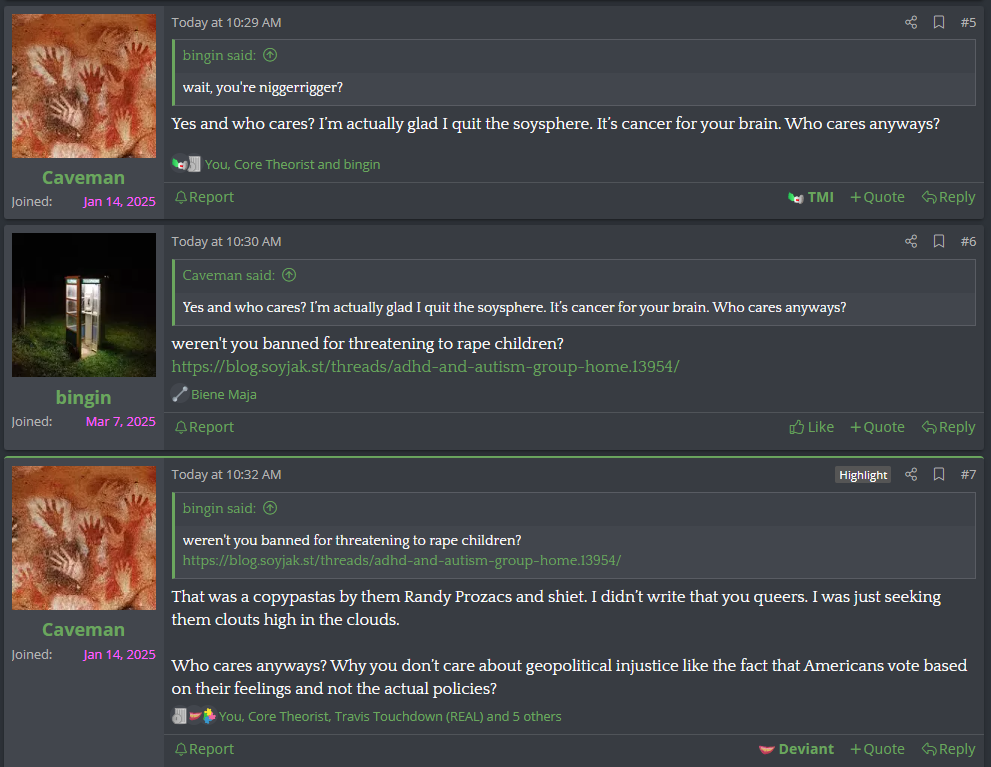Click the share icon on post #5
991x767 pixels.
[x=911, y=22]
